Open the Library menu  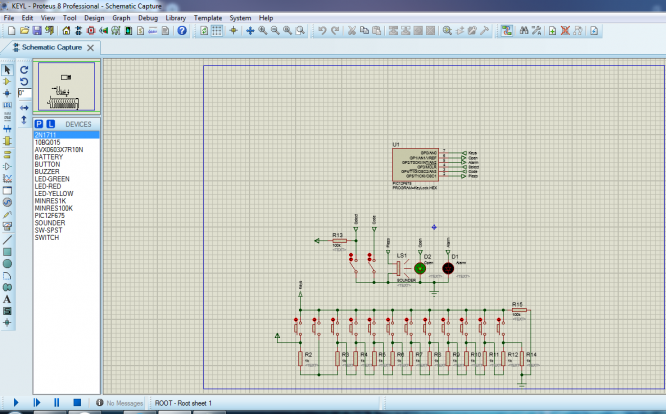tap(175, 18)
